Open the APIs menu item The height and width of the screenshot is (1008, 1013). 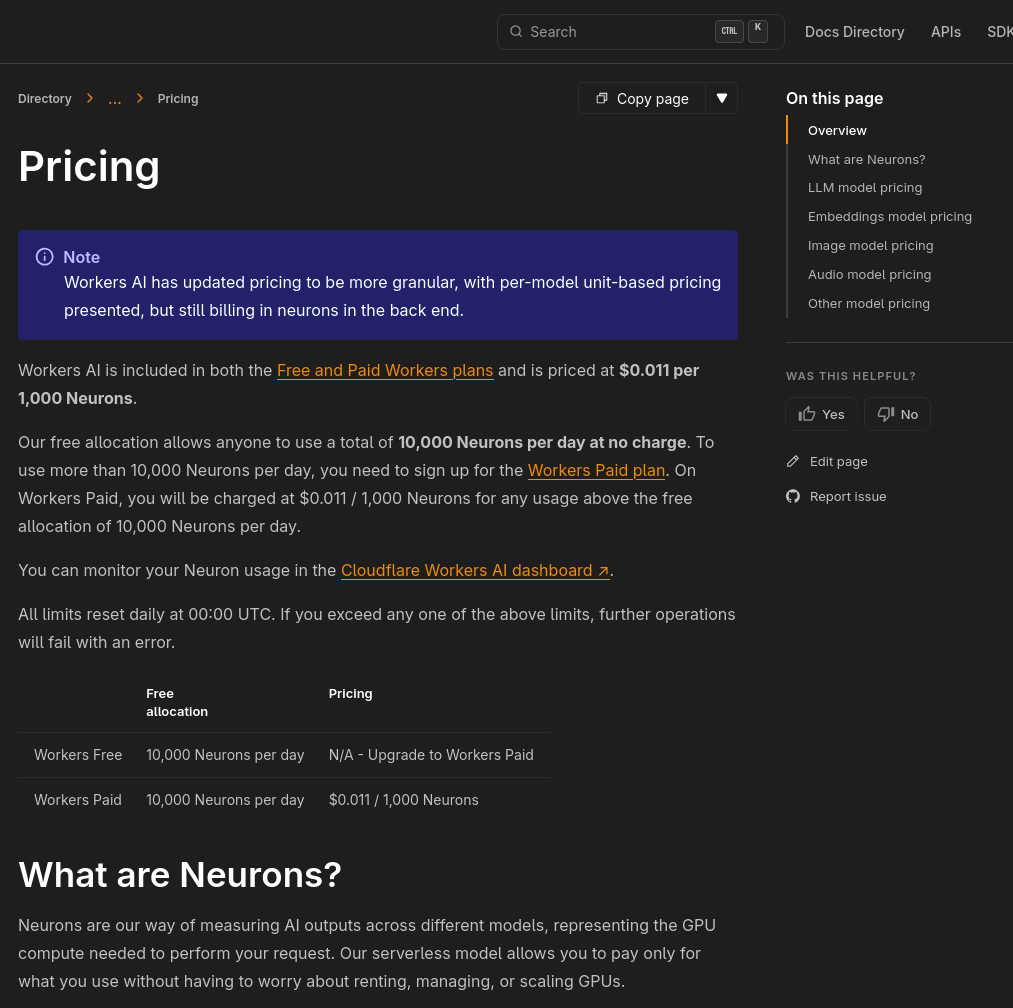[x=945, y=32]
